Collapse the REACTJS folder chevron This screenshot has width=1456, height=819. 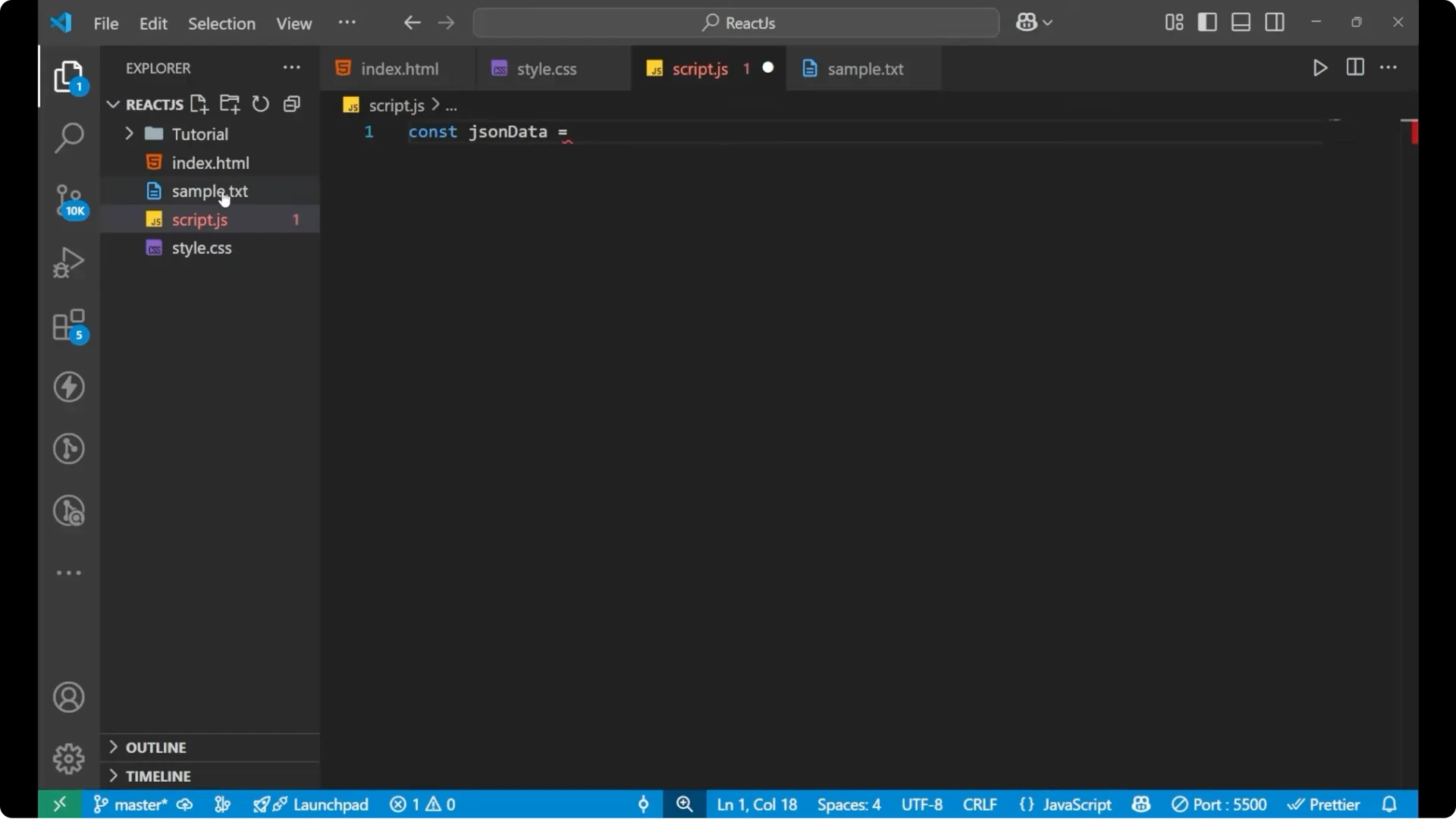(113, 104)
